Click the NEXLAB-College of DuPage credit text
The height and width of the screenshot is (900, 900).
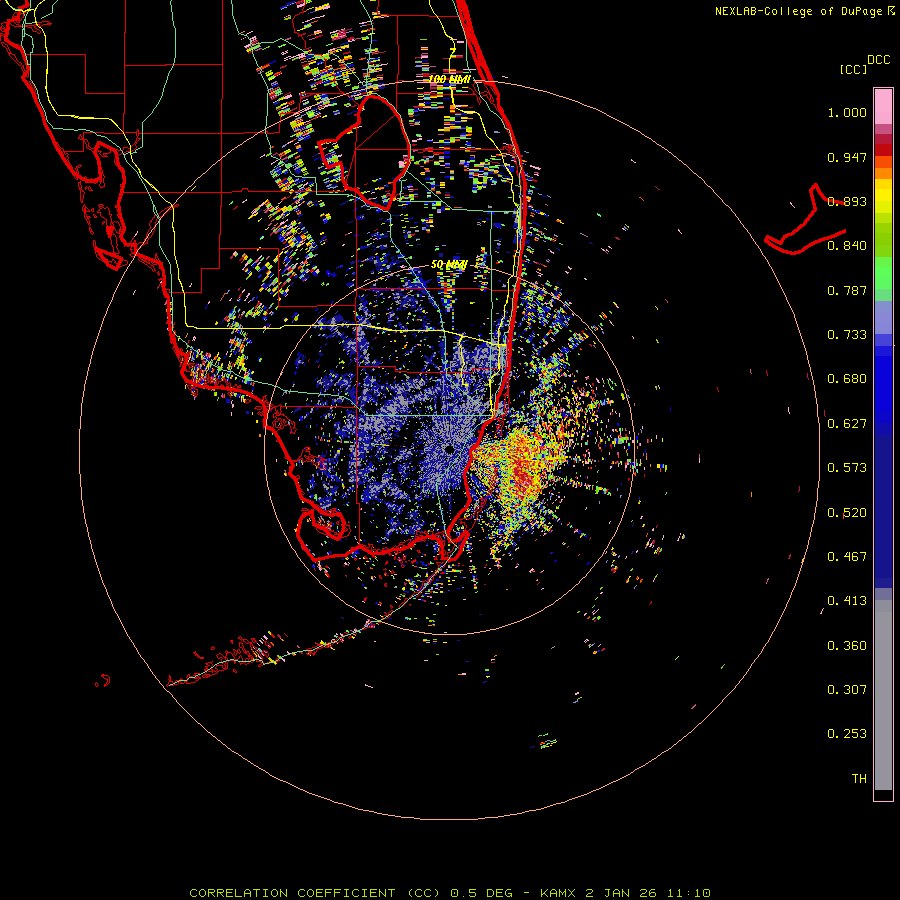(x=798, y=11)
